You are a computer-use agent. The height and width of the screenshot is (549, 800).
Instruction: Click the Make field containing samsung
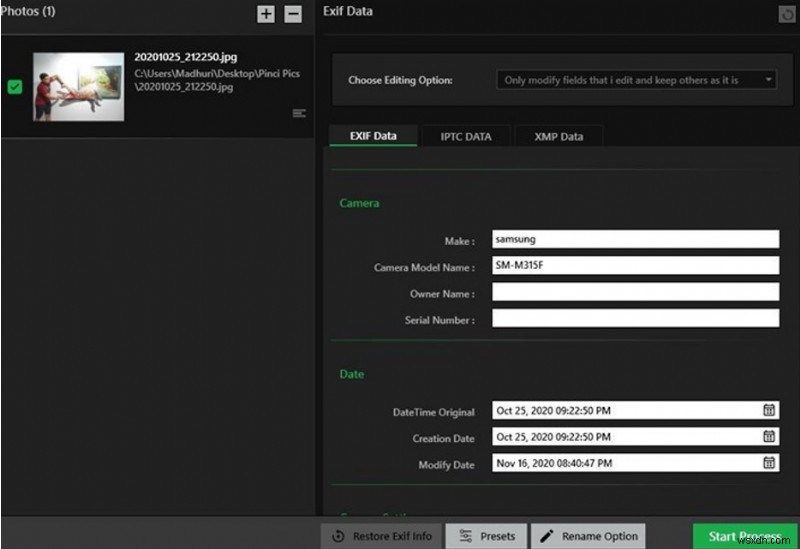click(x=636, y=239)
